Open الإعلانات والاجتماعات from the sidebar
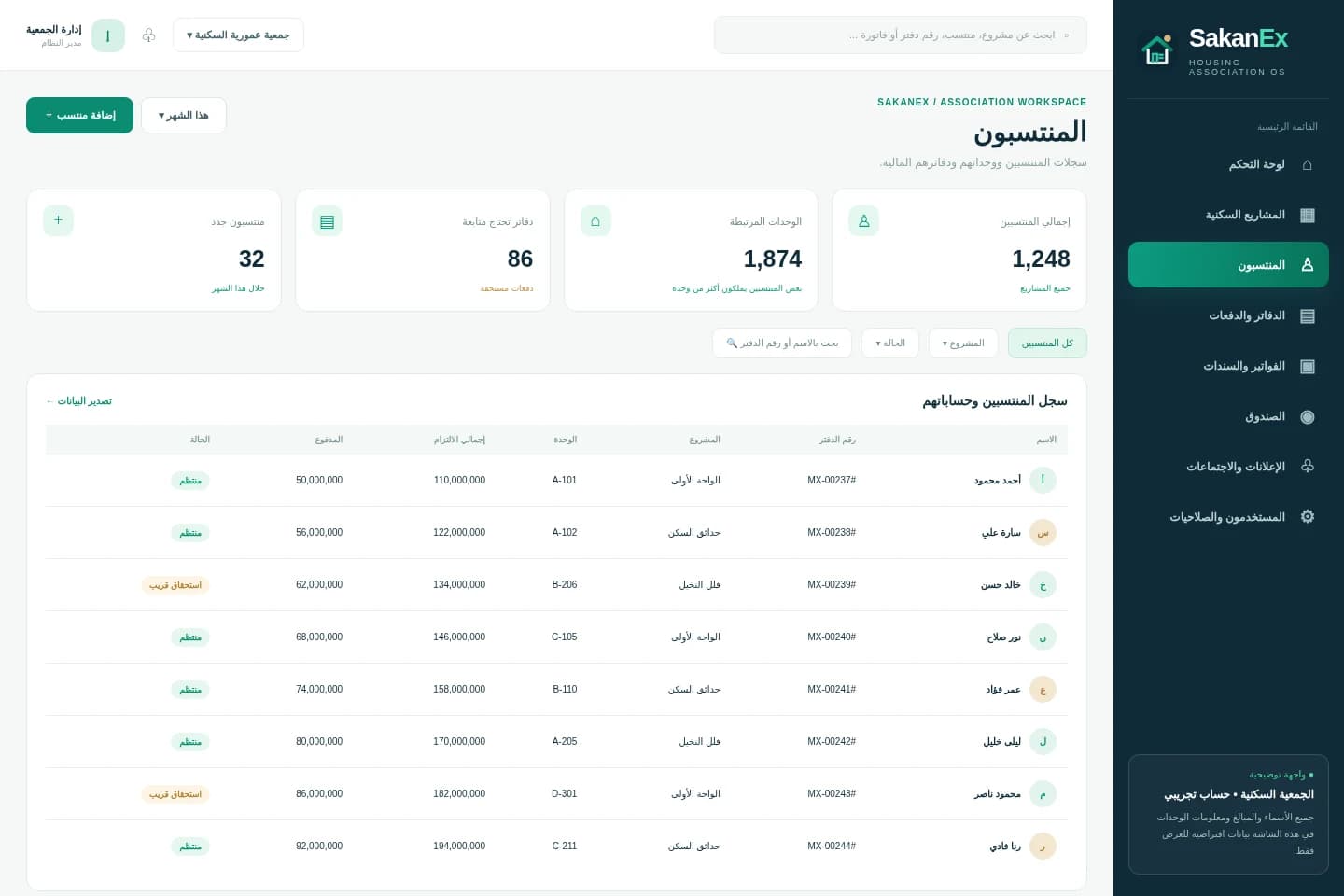The width and height of the screenshot is (1344, 896). 1228,467
